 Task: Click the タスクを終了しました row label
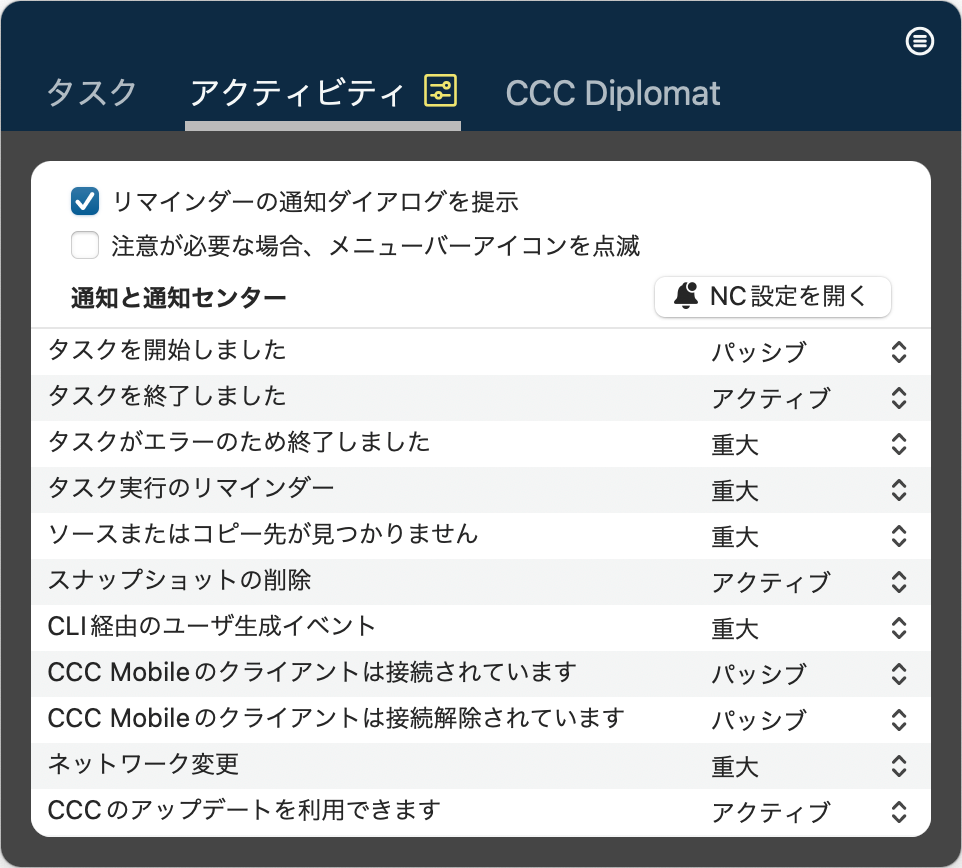(x=167, y=396)
